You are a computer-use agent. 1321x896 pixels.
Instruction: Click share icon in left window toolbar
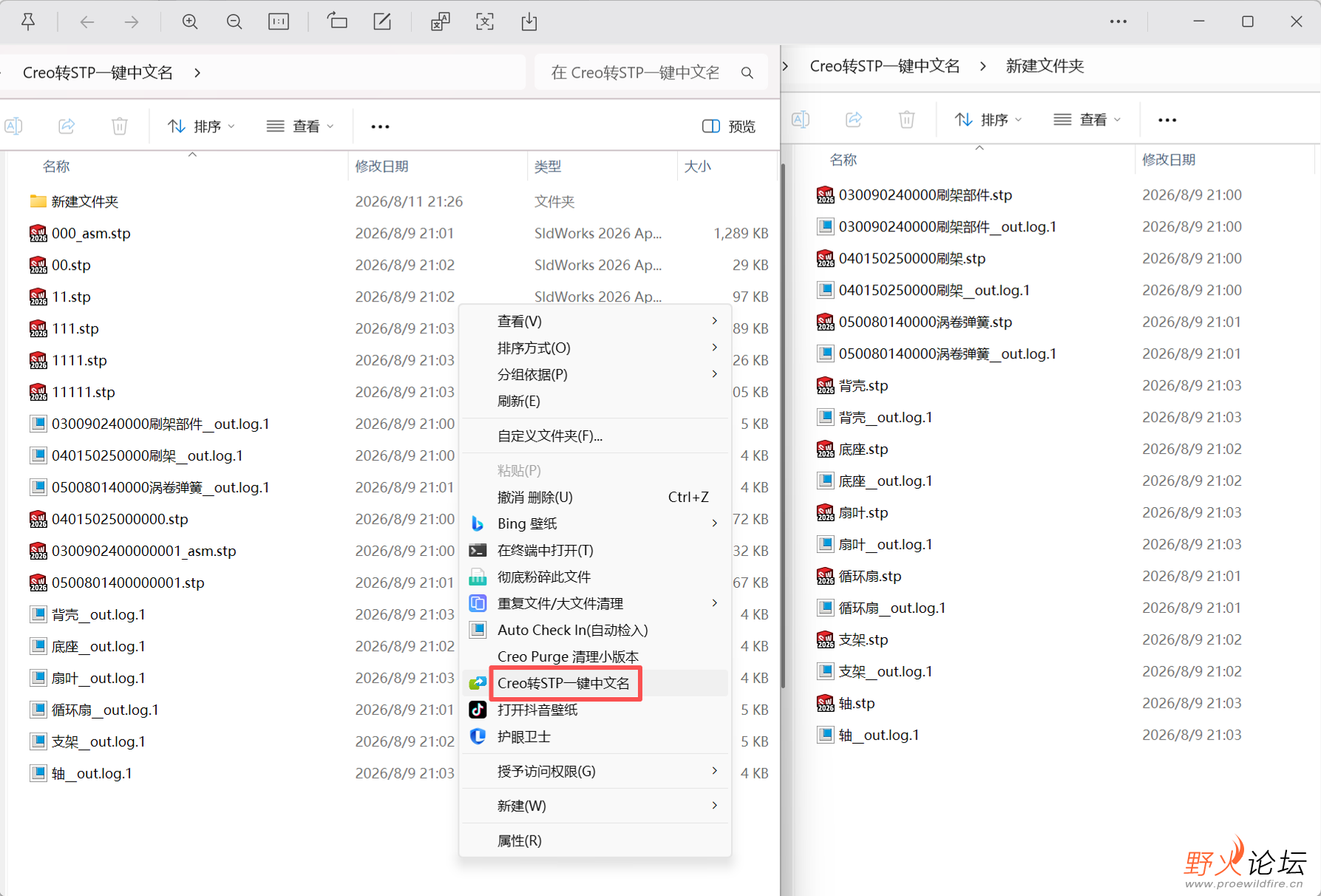[67, 126]
